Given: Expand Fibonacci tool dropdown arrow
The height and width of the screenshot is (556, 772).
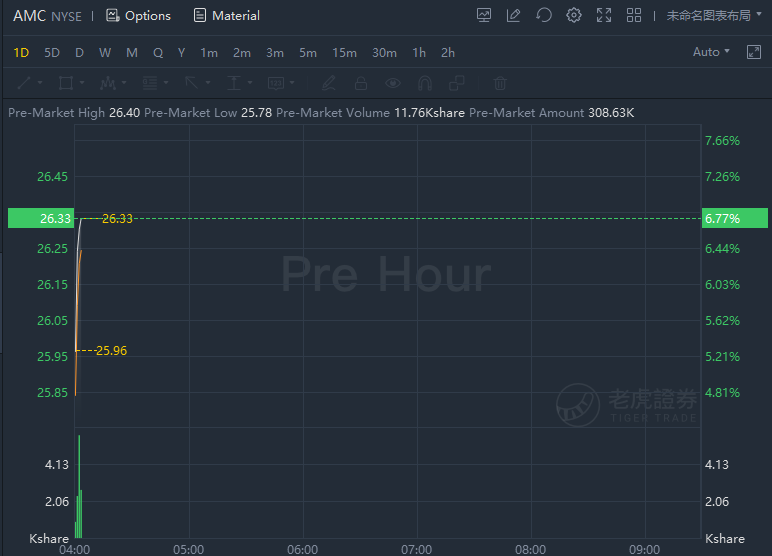Looking at the screenshot, I should coord(166,83).
